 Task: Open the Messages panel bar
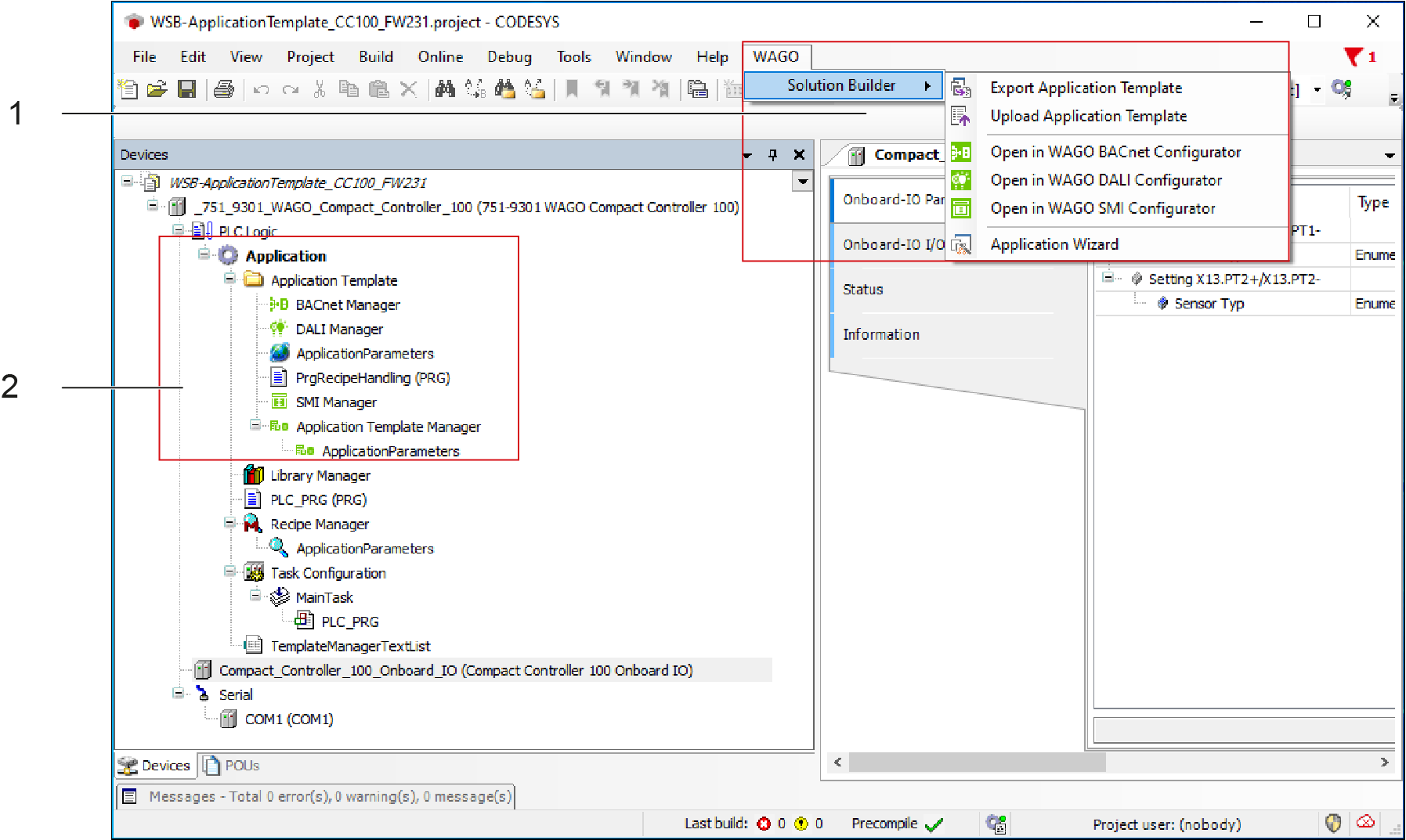click(x=316, y=796)
